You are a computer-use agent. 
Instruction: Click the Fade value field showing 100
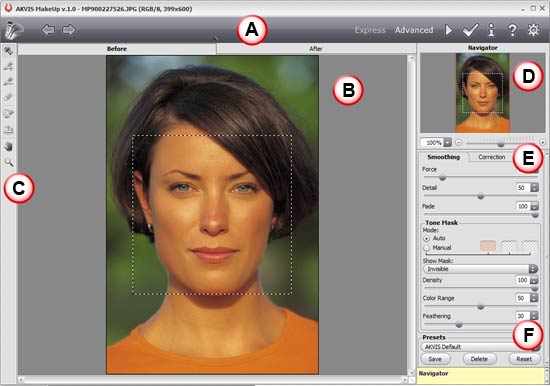coord(523,206)
